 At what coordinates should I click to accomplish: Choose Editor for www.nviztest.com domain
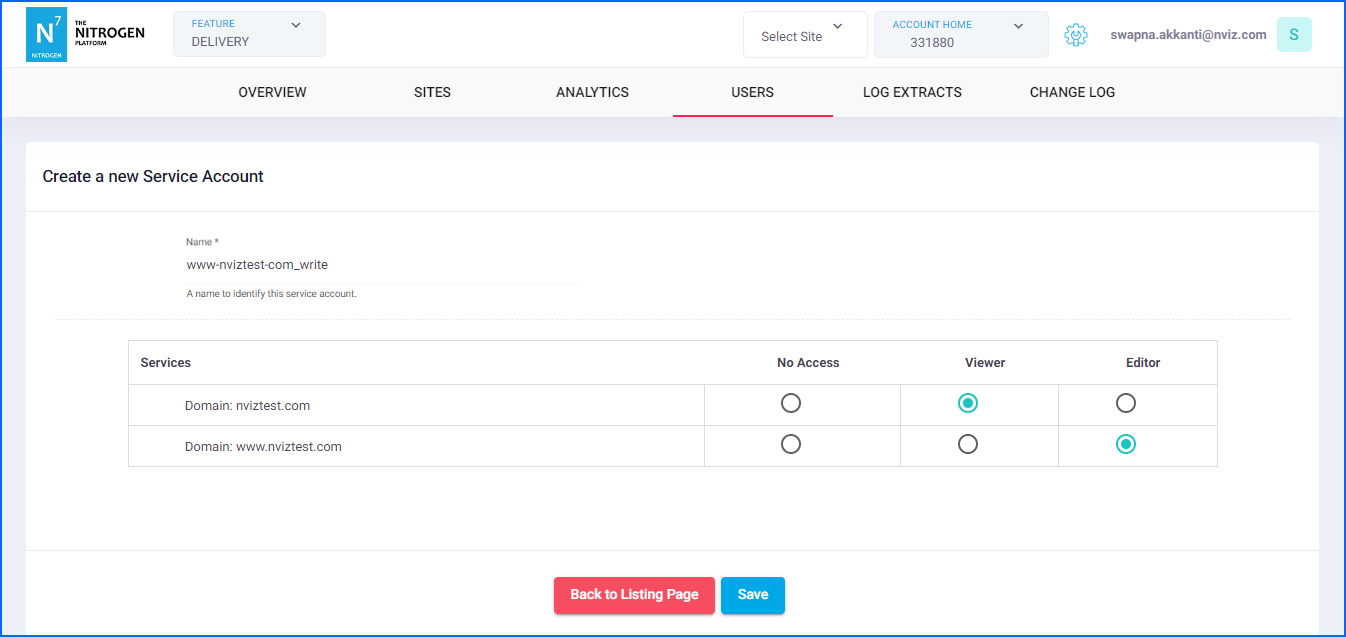pyautogui.click(x=1126, y=444)
